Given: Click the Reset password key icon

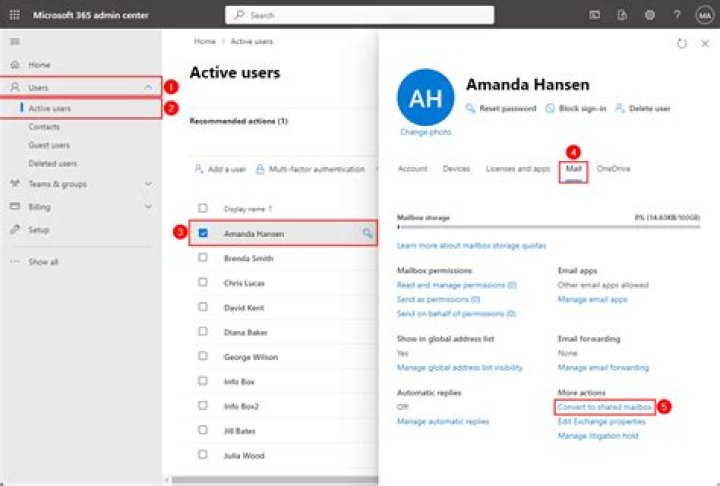Looking at the screenshot, I should (471, 108).
